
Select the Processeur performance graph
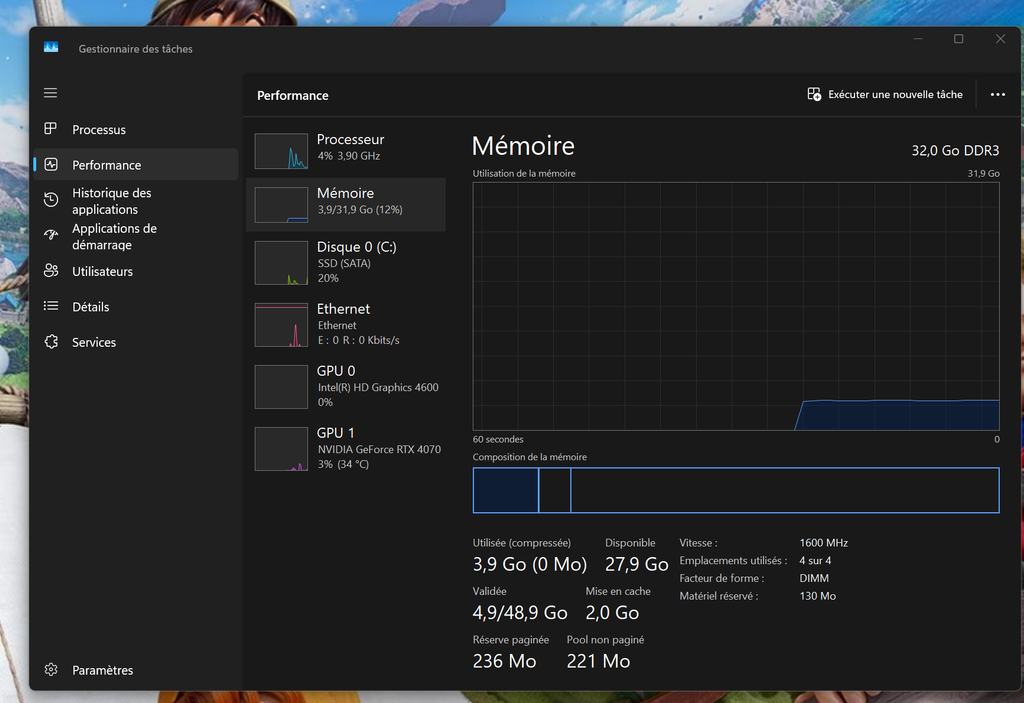point(282,151)
